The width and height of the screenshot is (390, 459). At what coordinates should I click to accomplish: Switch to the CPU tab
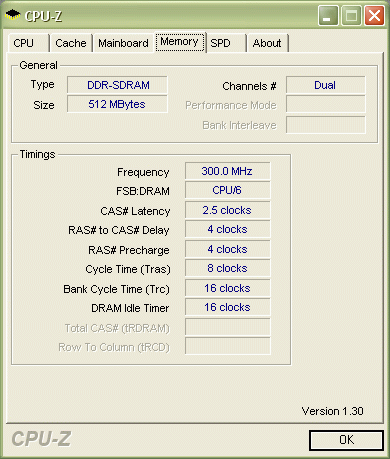29,43
